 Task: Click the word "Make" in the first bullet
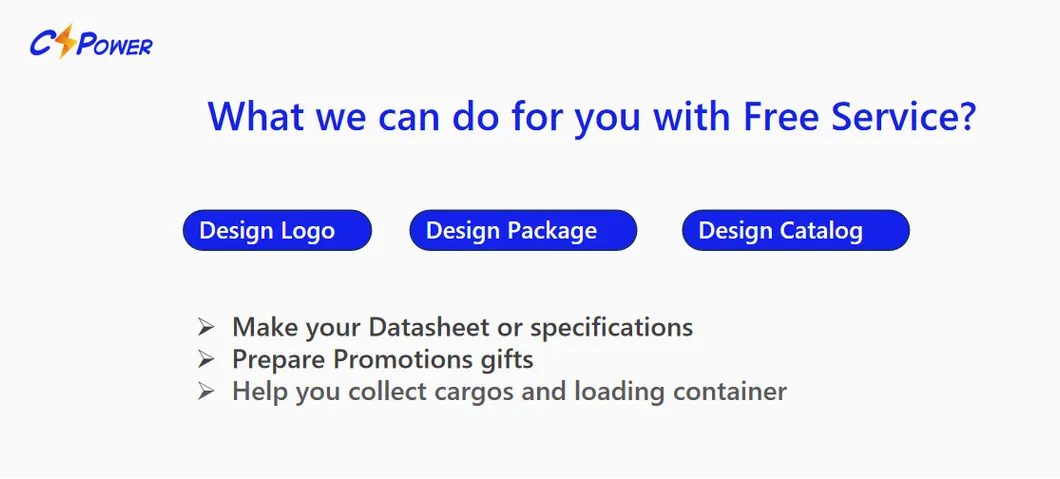click(x=262, y=327)
